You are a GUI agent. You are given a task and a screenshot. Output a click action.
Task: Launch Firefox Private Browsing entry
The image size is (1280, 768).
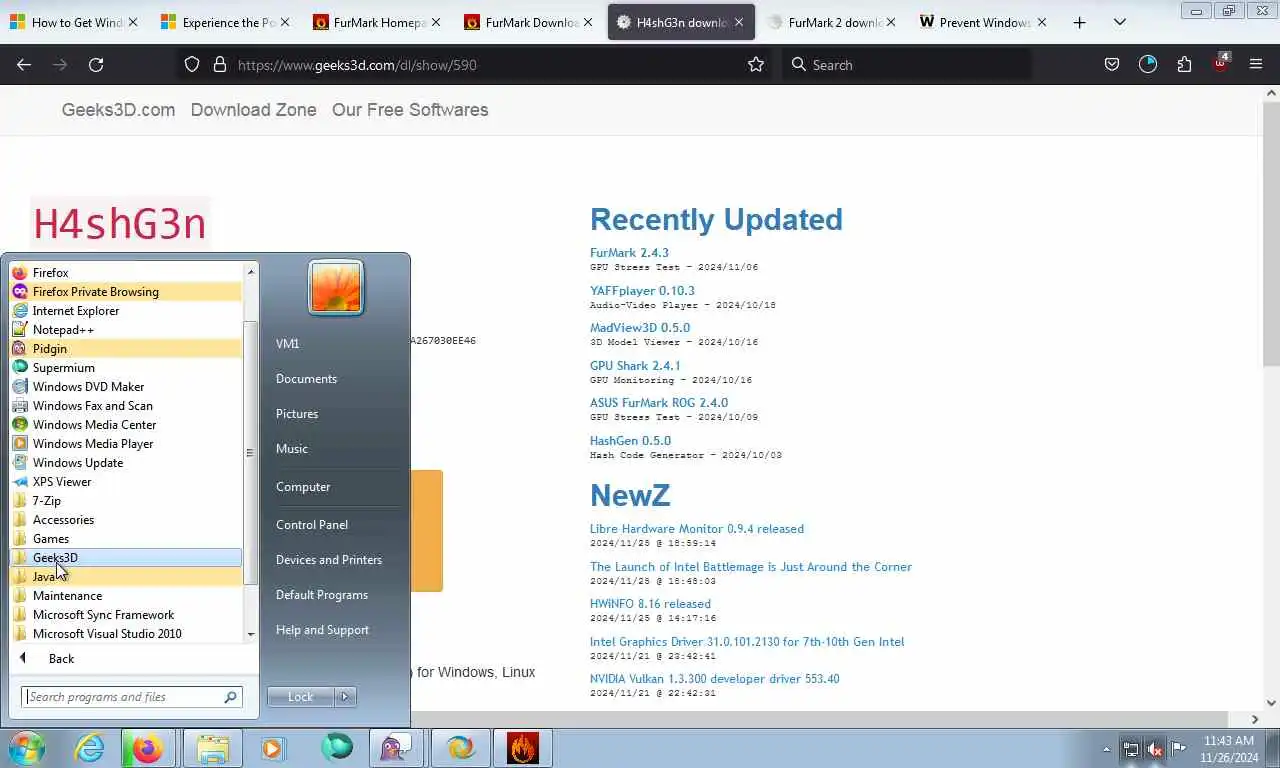(x=125, y=292)
